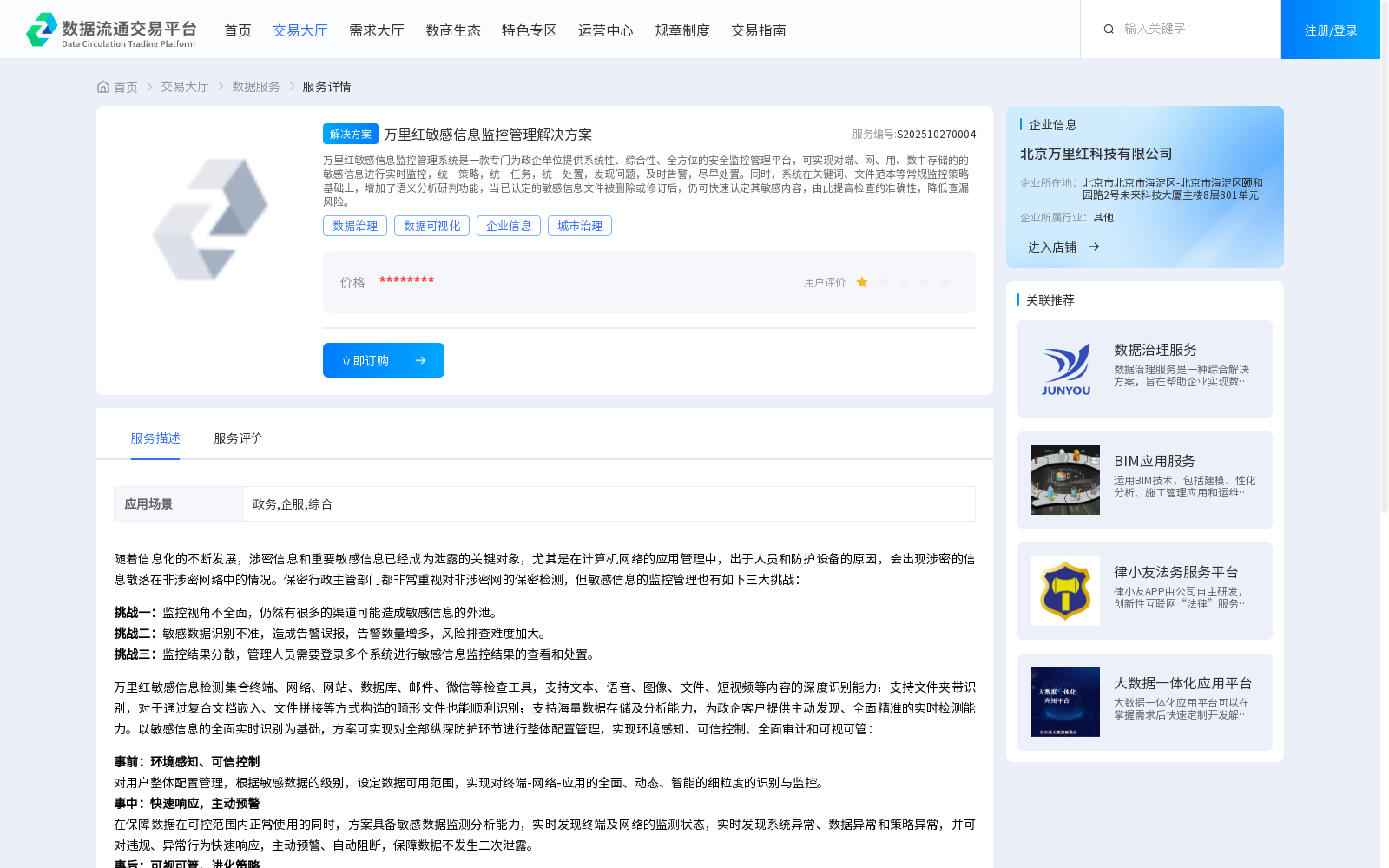Screen dimensions: 1389x868
Task: Open the 律小友法务服务平台 recommendation title
Action: point(1176,572)
